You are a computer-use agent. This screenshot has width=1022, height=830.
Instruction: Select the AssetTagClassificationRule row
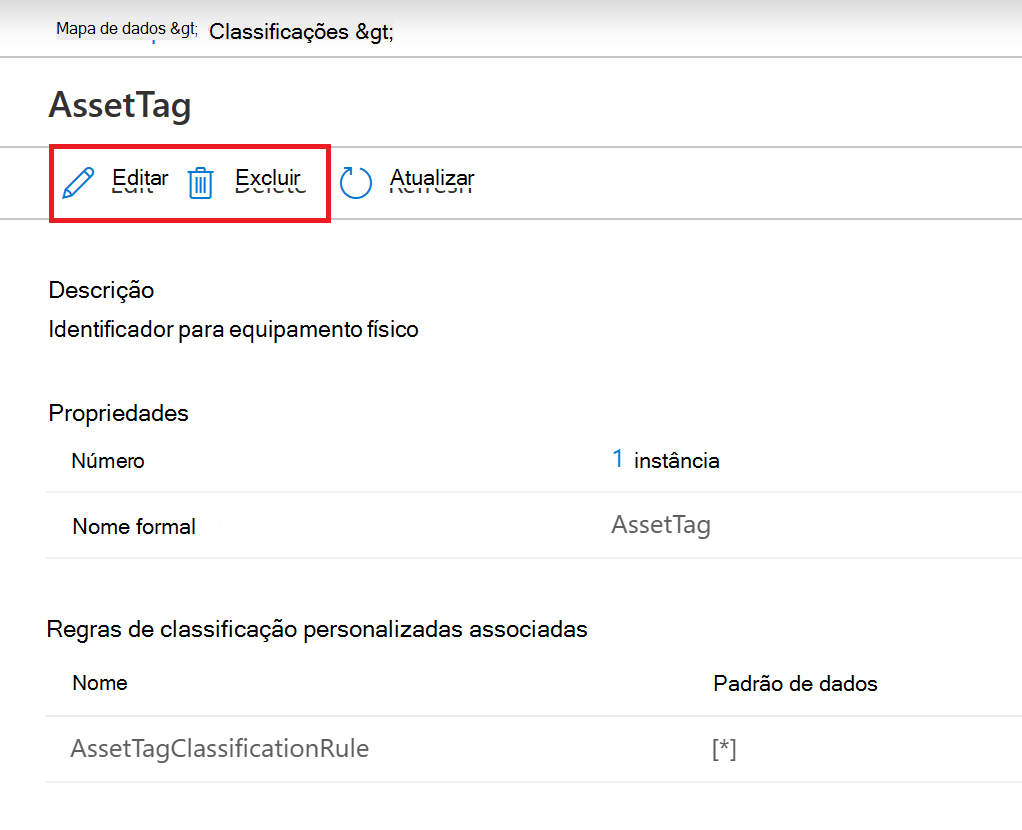point(219,748)
